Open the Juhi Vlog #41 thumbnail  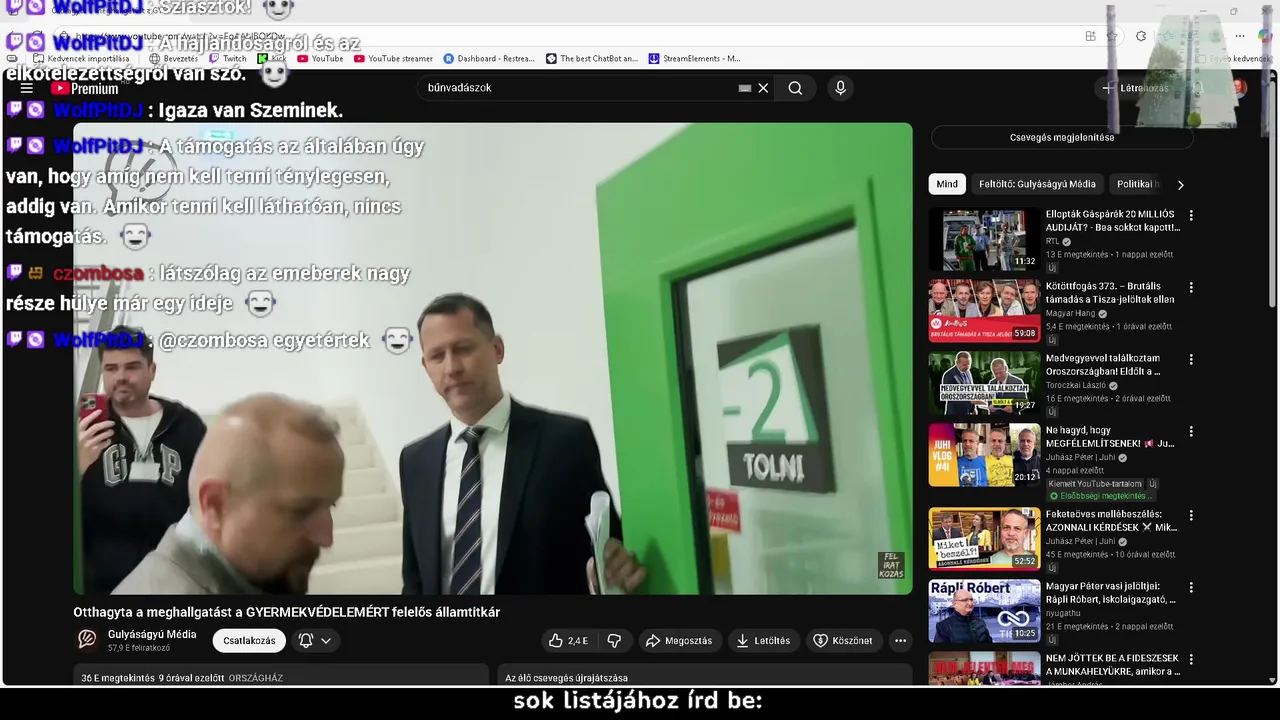point(984,455)
